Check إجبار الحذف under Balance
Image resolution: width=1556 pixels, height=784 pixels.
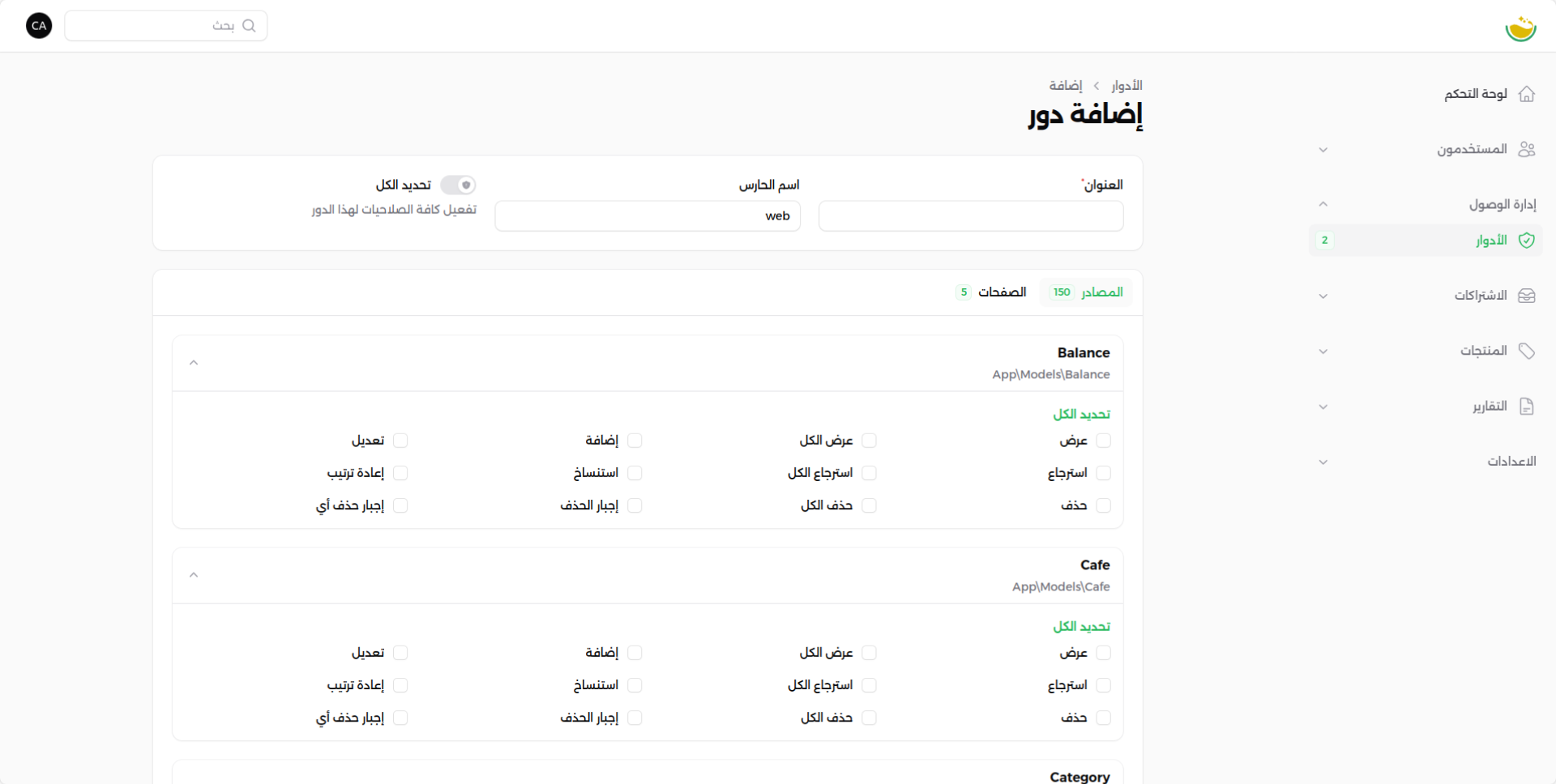tap(635, 505)
